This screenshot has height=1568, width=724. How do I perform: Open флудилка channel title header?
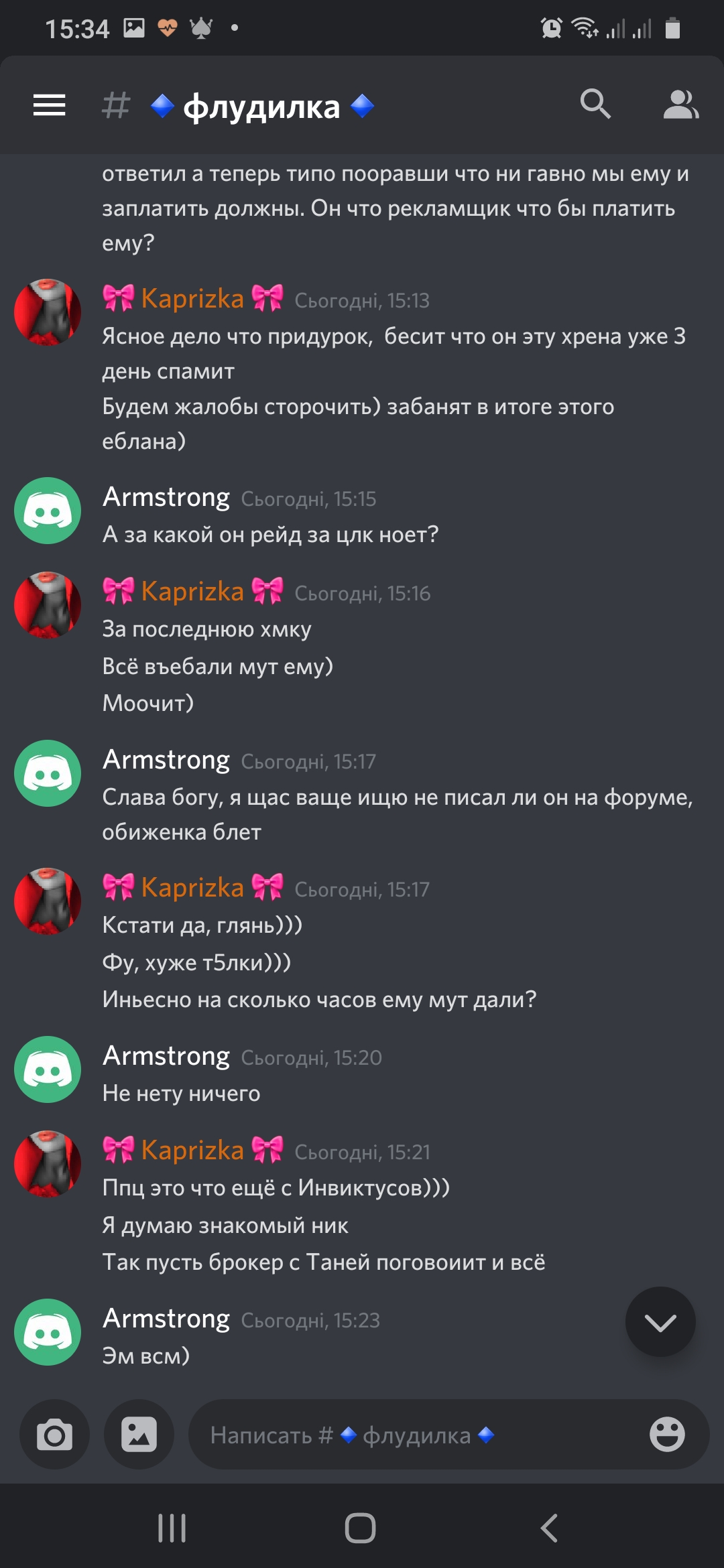point(261,106)
